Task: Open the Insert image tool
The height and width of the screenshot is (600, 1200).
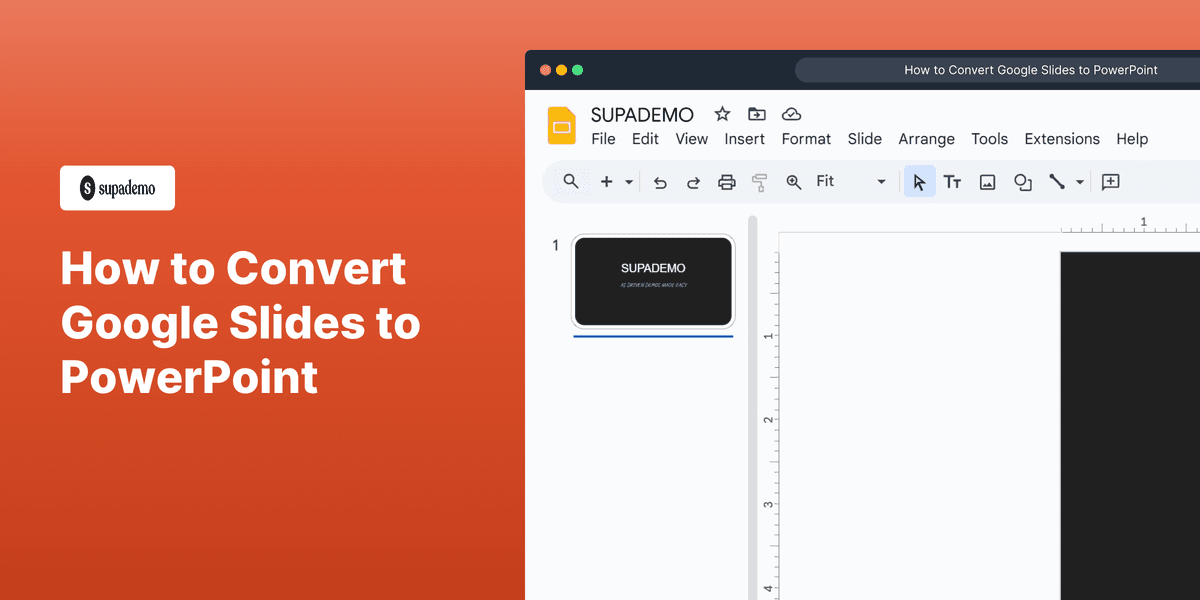Action: point(987,182)
